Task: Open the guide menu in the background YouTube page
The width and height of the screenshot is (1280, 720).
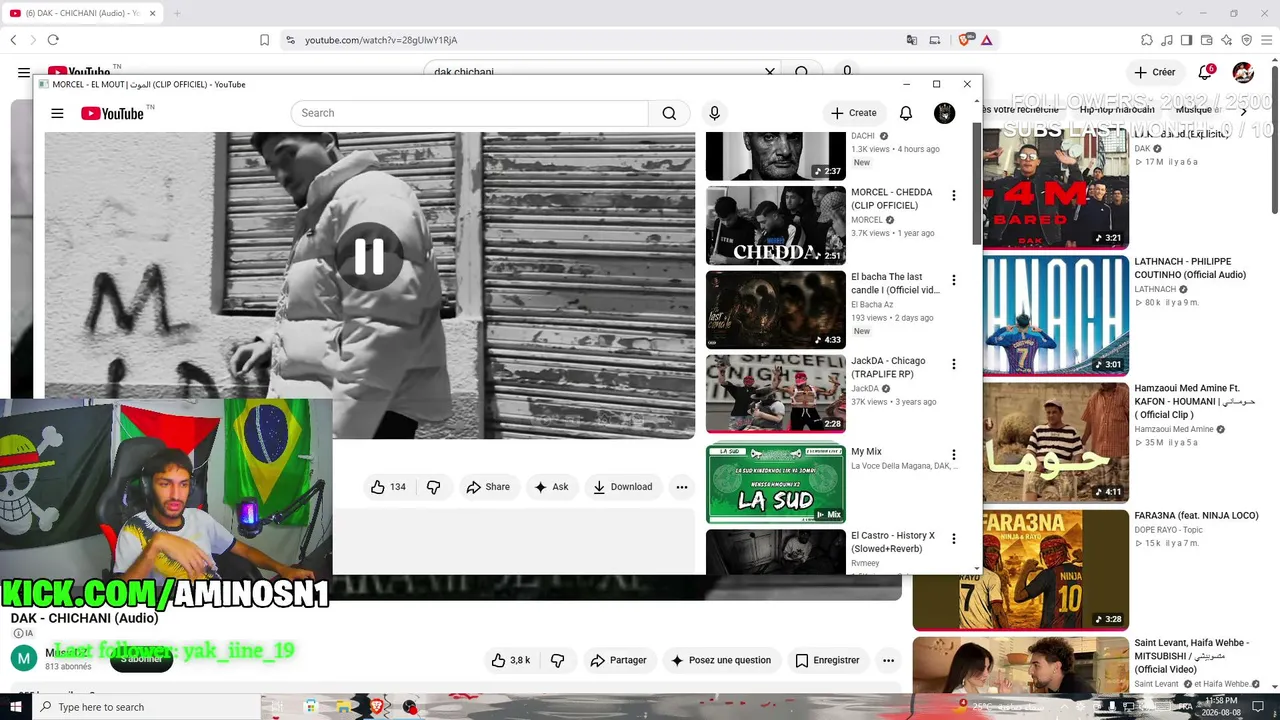Action: click(x=23, y=72)
